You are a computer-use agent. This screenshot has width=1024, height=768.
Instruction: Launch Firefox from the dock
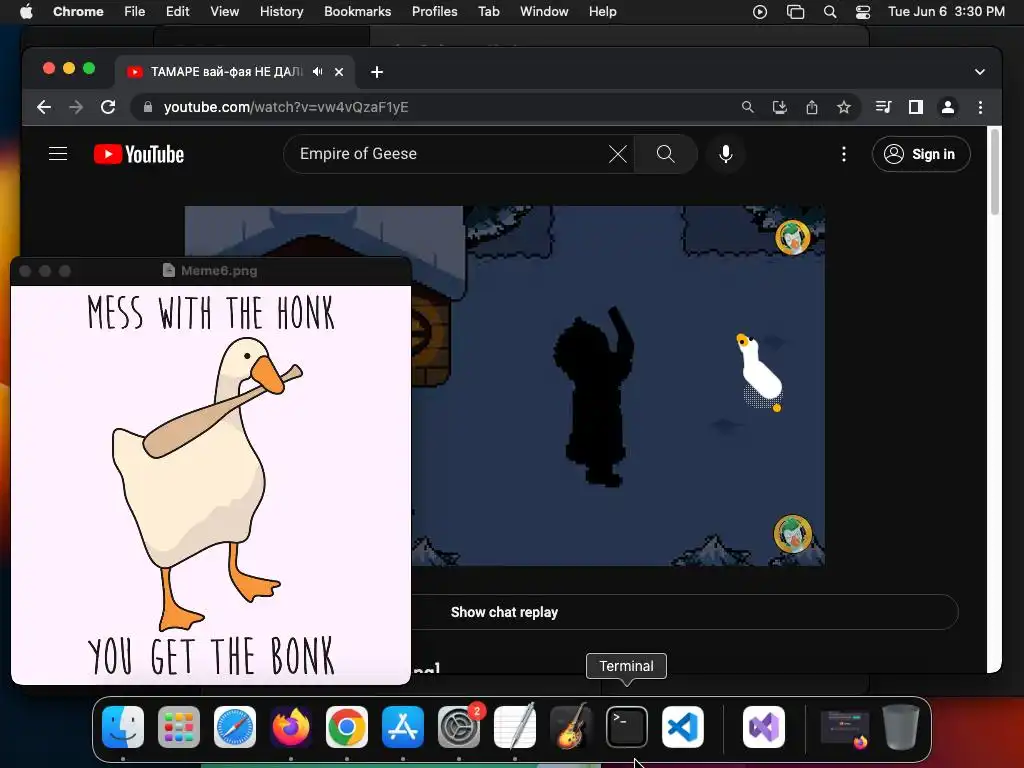[x=291, y=727]
